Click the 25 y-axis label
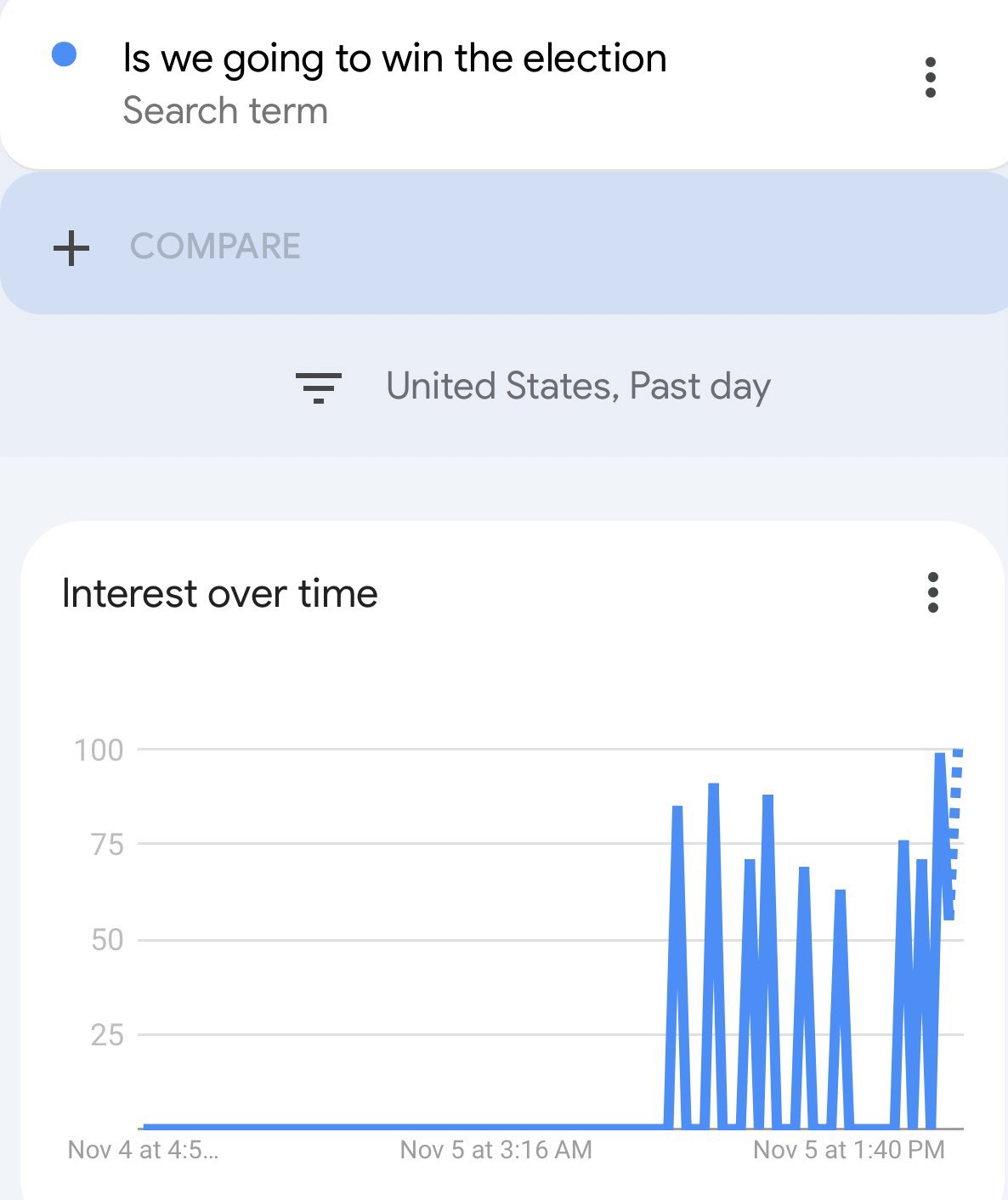1008x1200 pixels. pyautogui.click(x=107, y=1035)
